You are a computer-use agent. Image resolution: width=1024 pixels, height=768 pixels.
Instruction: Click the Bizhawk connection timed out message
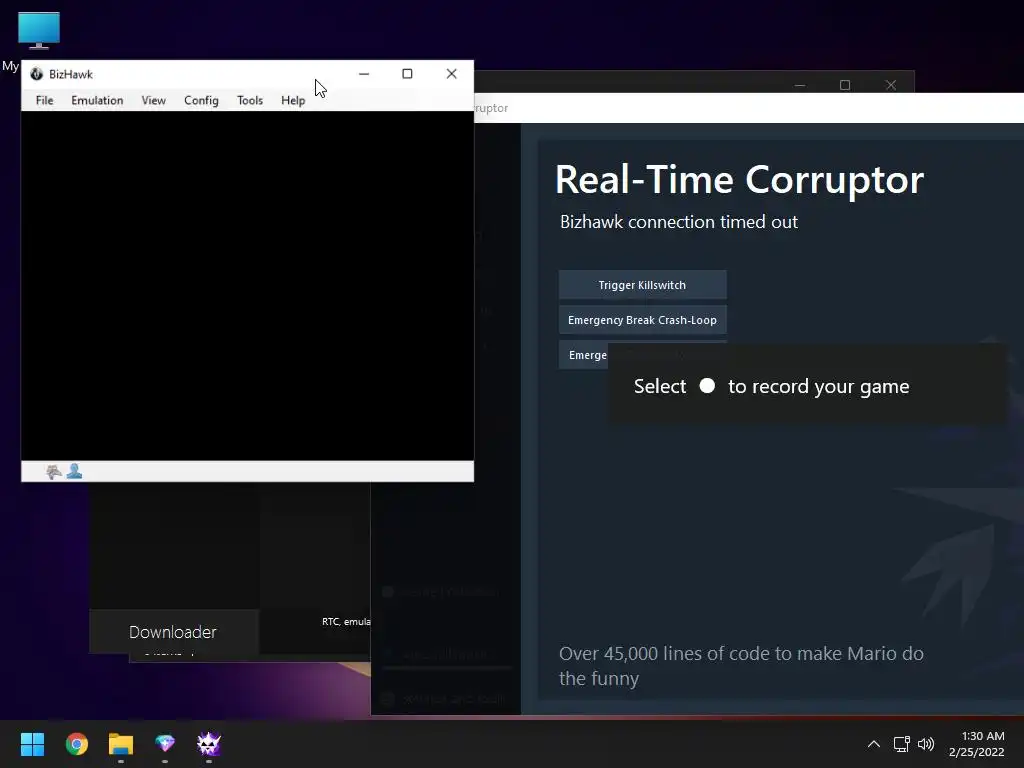(679, 222)
